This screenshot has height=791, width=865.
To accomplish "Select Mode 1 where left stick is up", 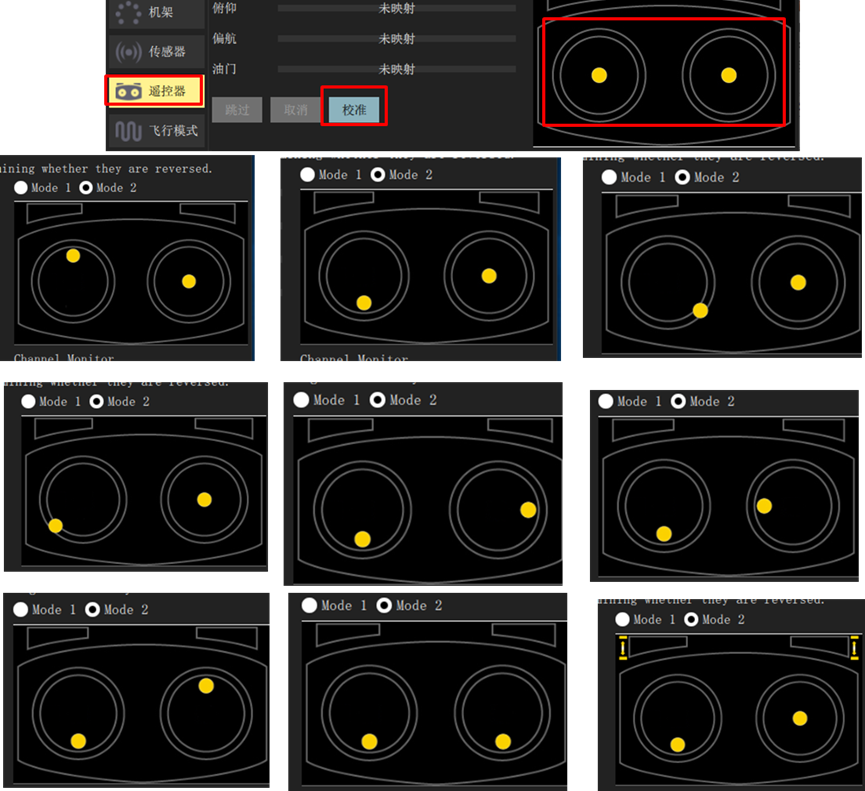I will tap(21, 188).
